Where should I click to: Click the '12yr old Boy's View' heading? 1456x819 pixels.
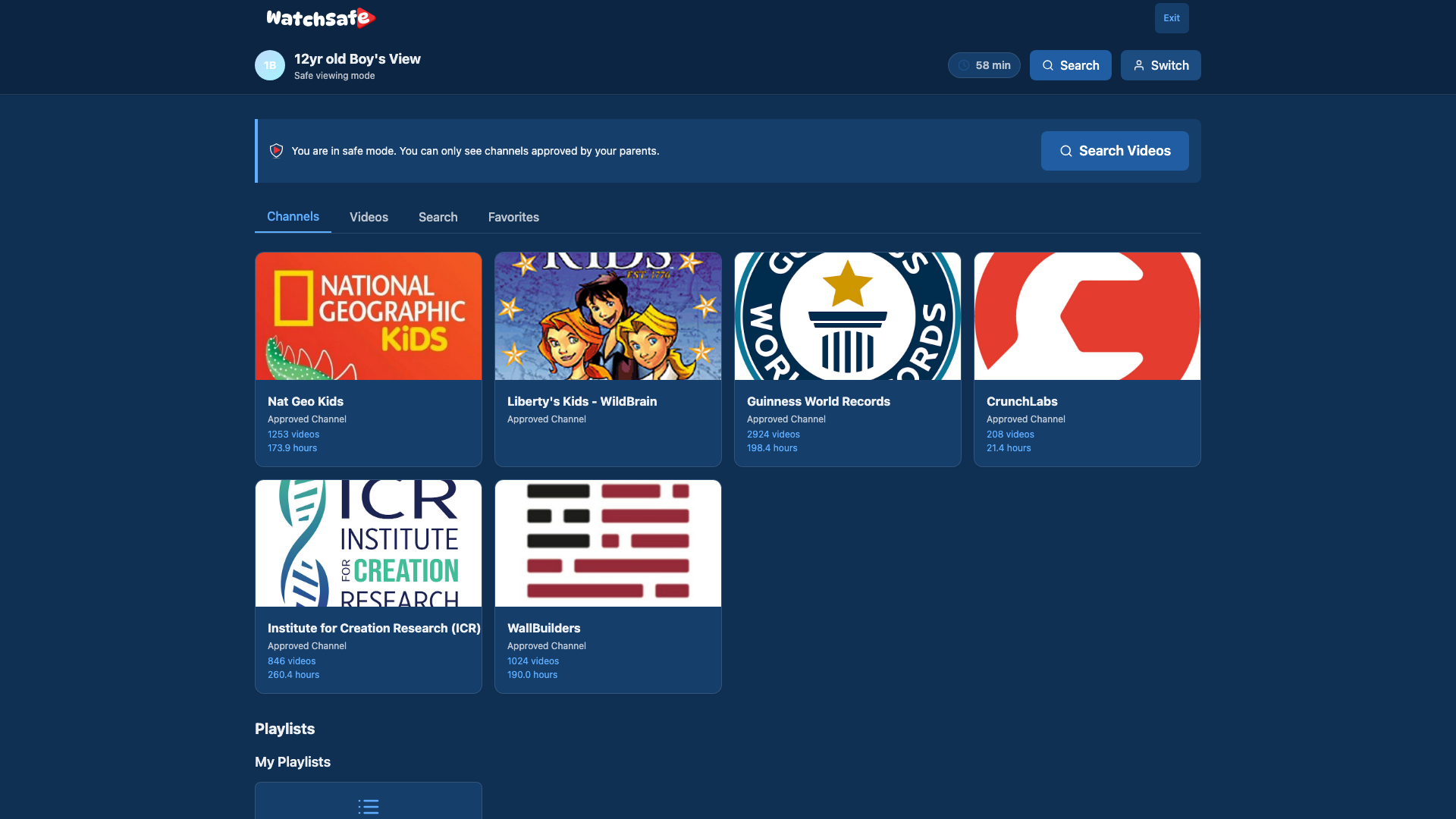(357, 58)
